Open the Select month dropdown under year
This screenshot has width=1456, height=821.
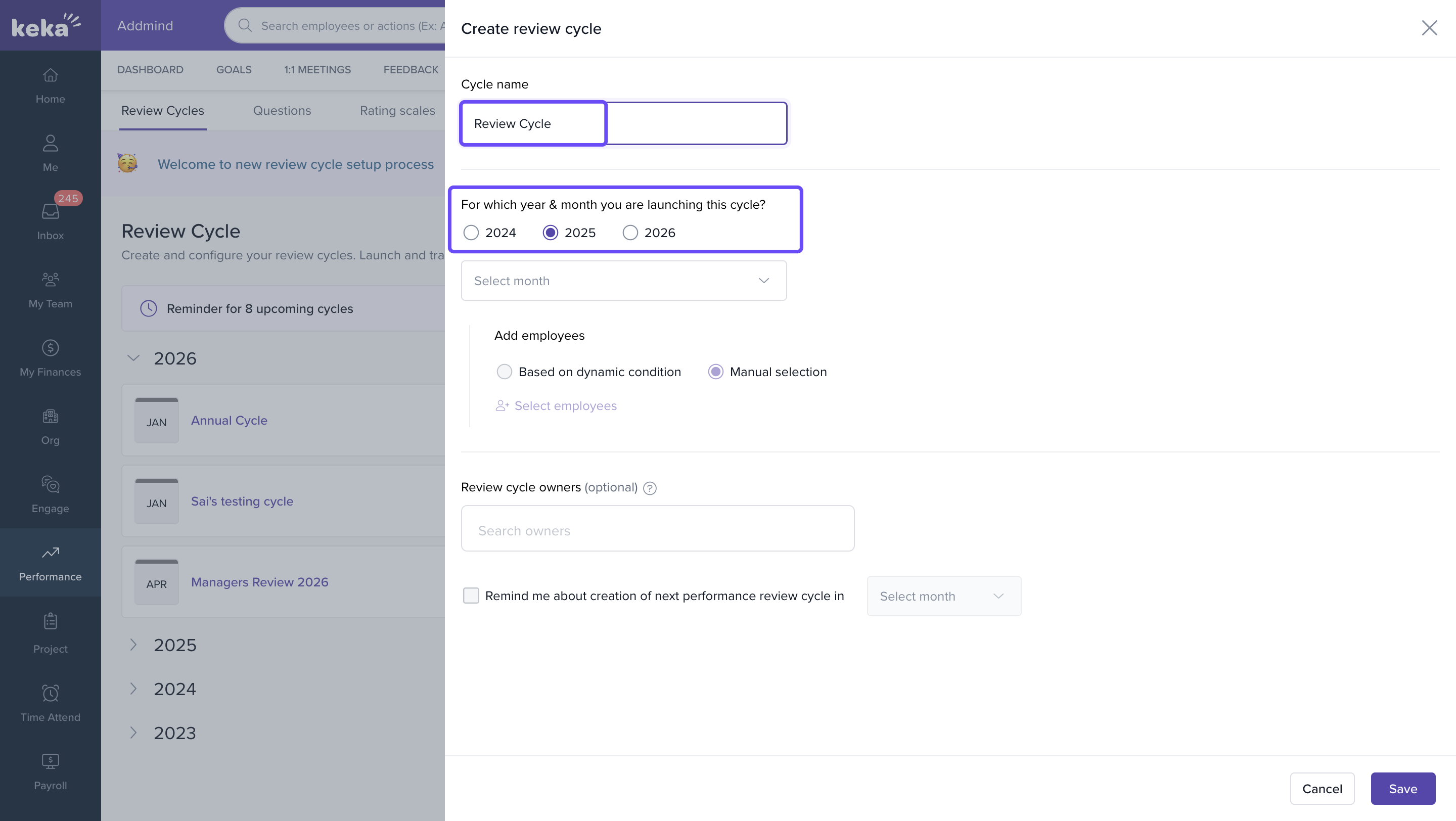coord(623,281)
